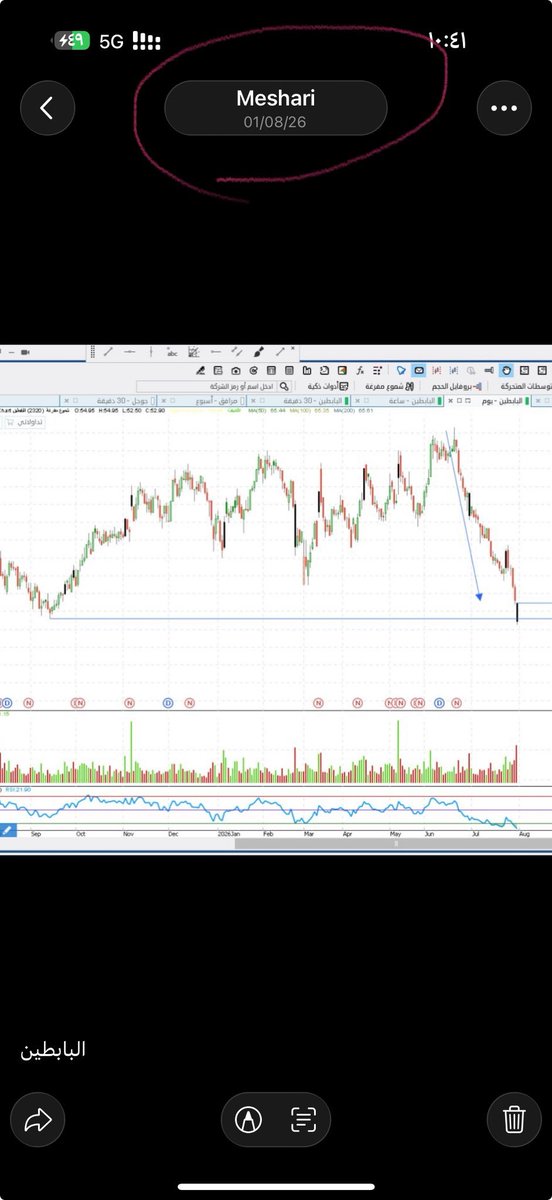Viewport: 552px width, 1200px height.
Task: Click the Aug label on time axis
Action: tap(524, 833)
